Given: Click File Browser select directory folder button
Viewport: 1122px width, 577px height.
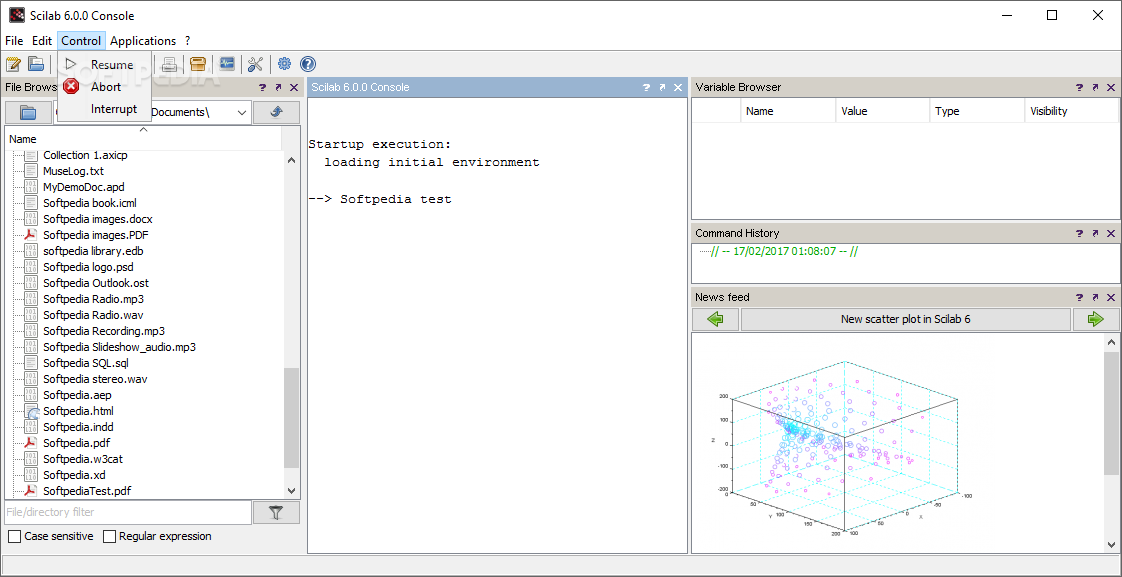Looking at the screenshot, I should click(x=28, y=112).
